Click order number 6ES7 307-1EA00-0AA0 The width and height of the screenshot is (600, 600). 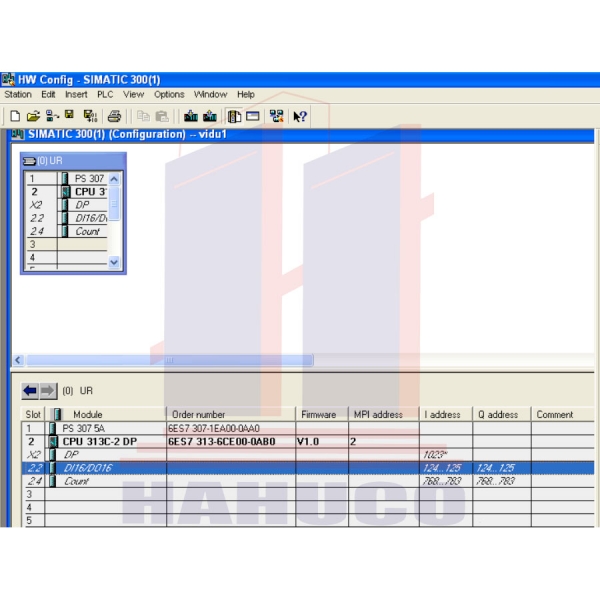pos(214,428)
